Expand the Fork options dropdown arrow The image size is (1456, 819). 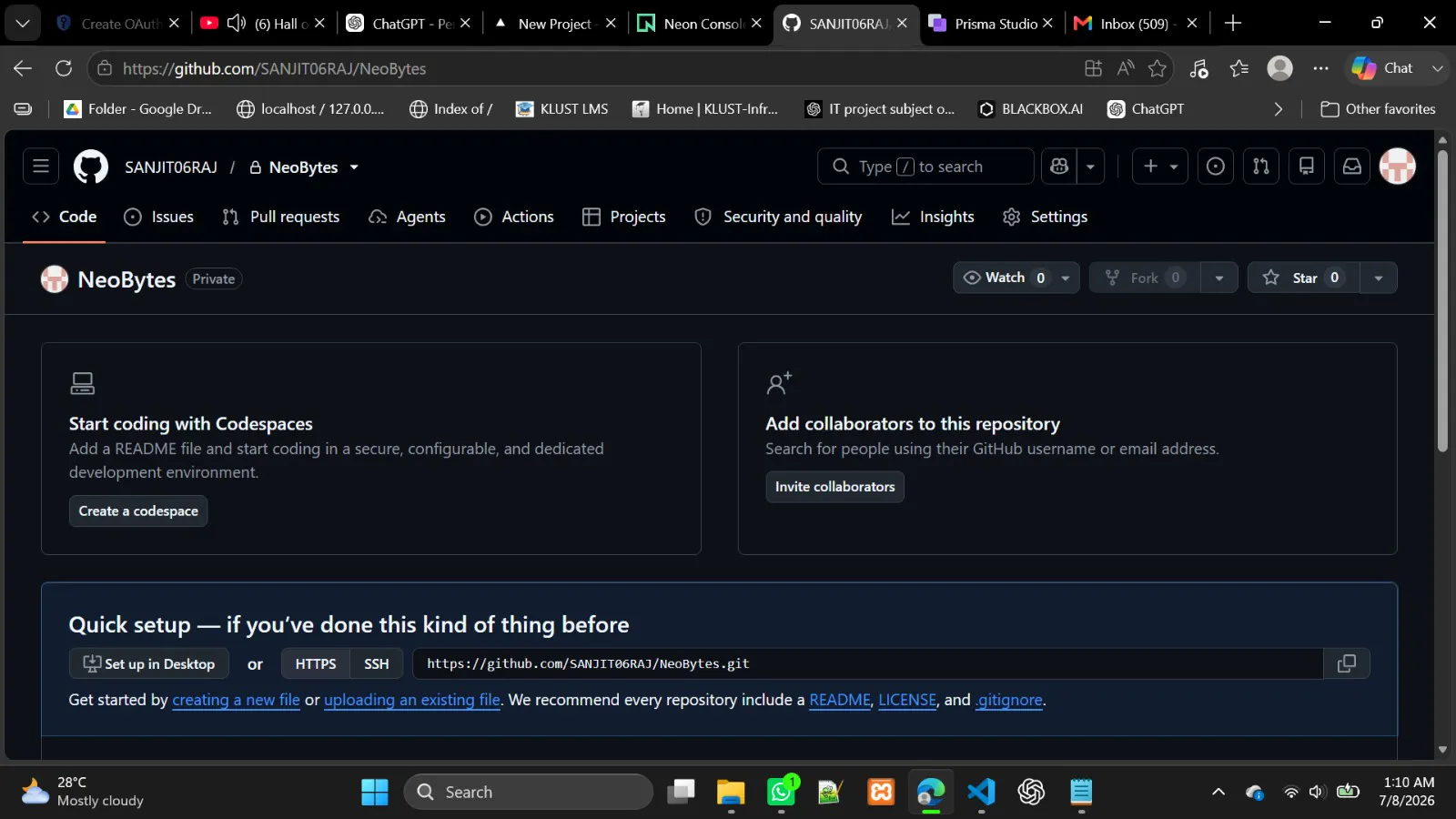point(1219,278)
